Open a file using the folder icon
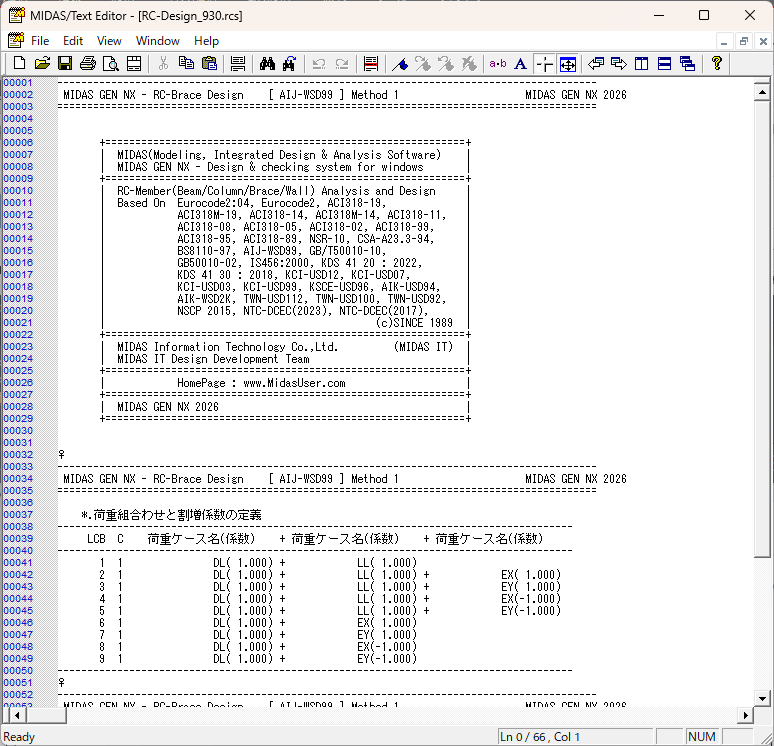The width and height of the screenshot is (774, 746). click(42, 64)
